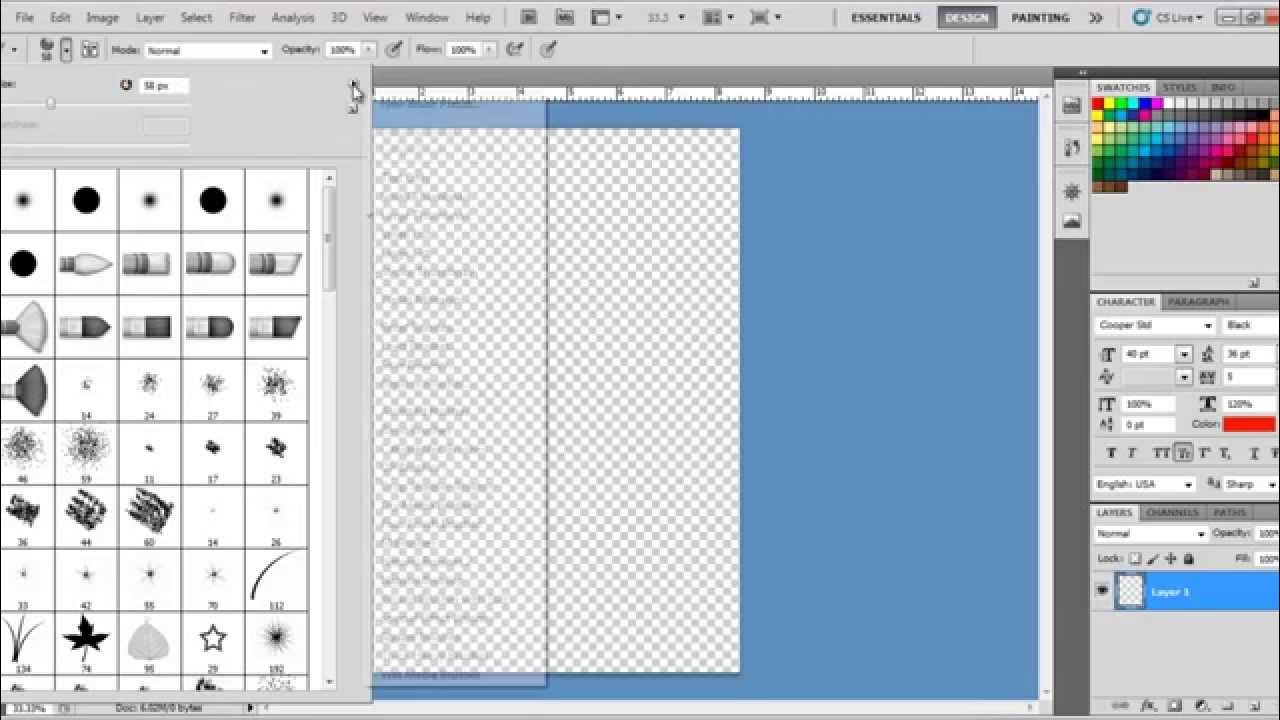The height and width of the screenshot is (720, 1280).
Task: Toggle All Caps in Character panel
Action: click(x=1160, y=453)
